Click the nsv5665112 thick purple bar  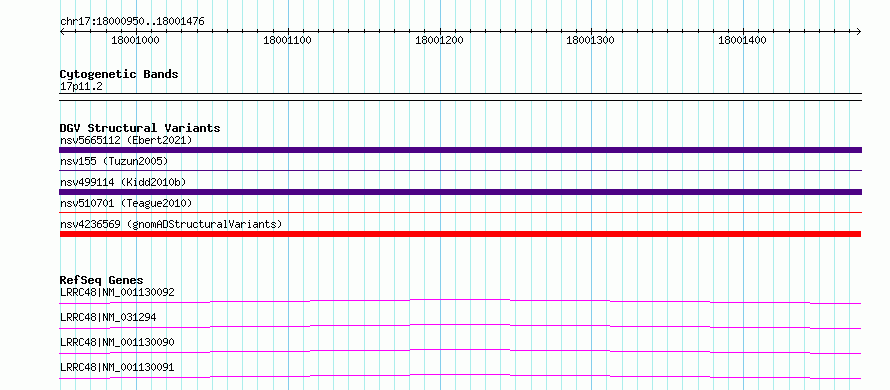460,150
